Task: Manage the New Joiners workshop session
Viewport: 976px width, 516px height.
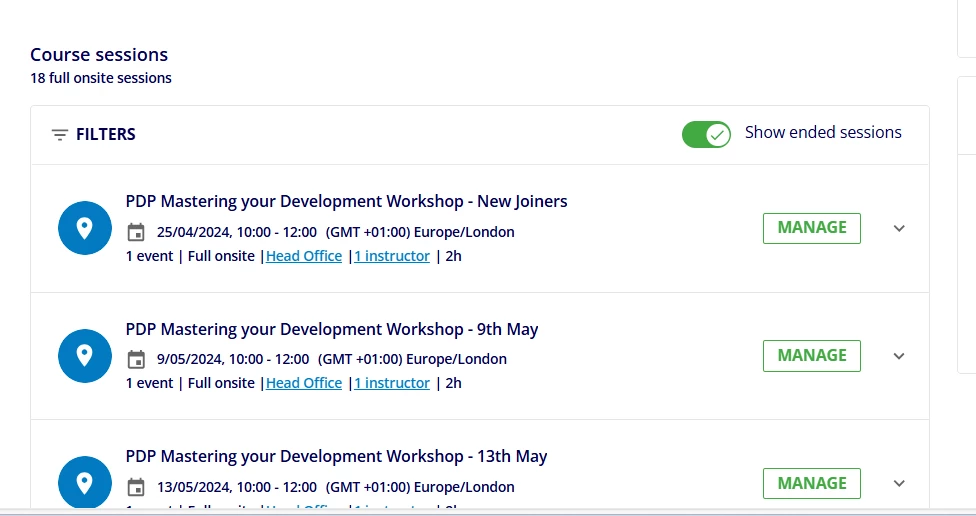Action: pyautogui.click(x=811, y=228)
